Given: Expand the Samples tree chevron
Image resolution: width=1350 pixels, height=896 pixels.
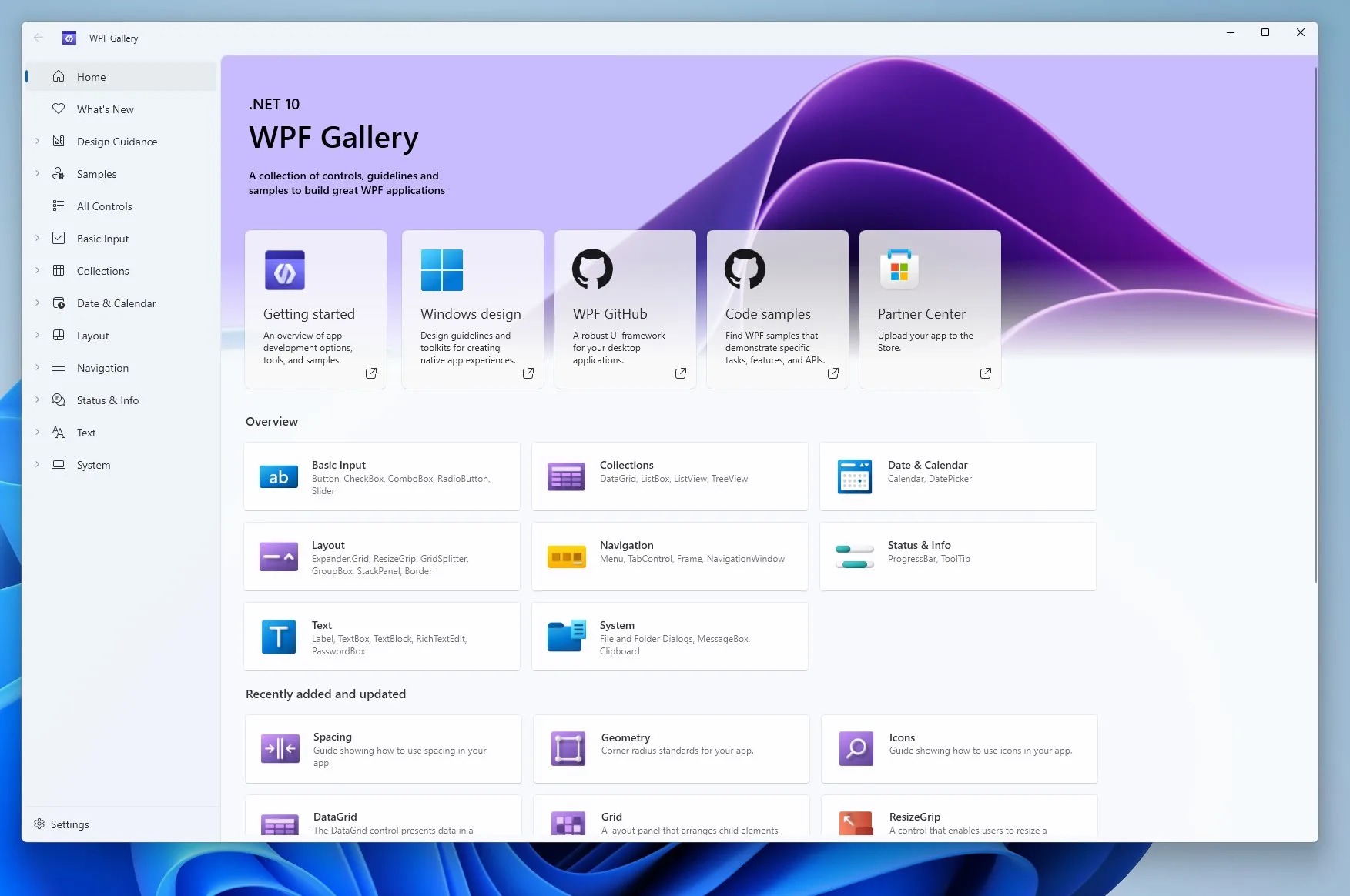Looking at the screenshot, I should tap(37, 173).
